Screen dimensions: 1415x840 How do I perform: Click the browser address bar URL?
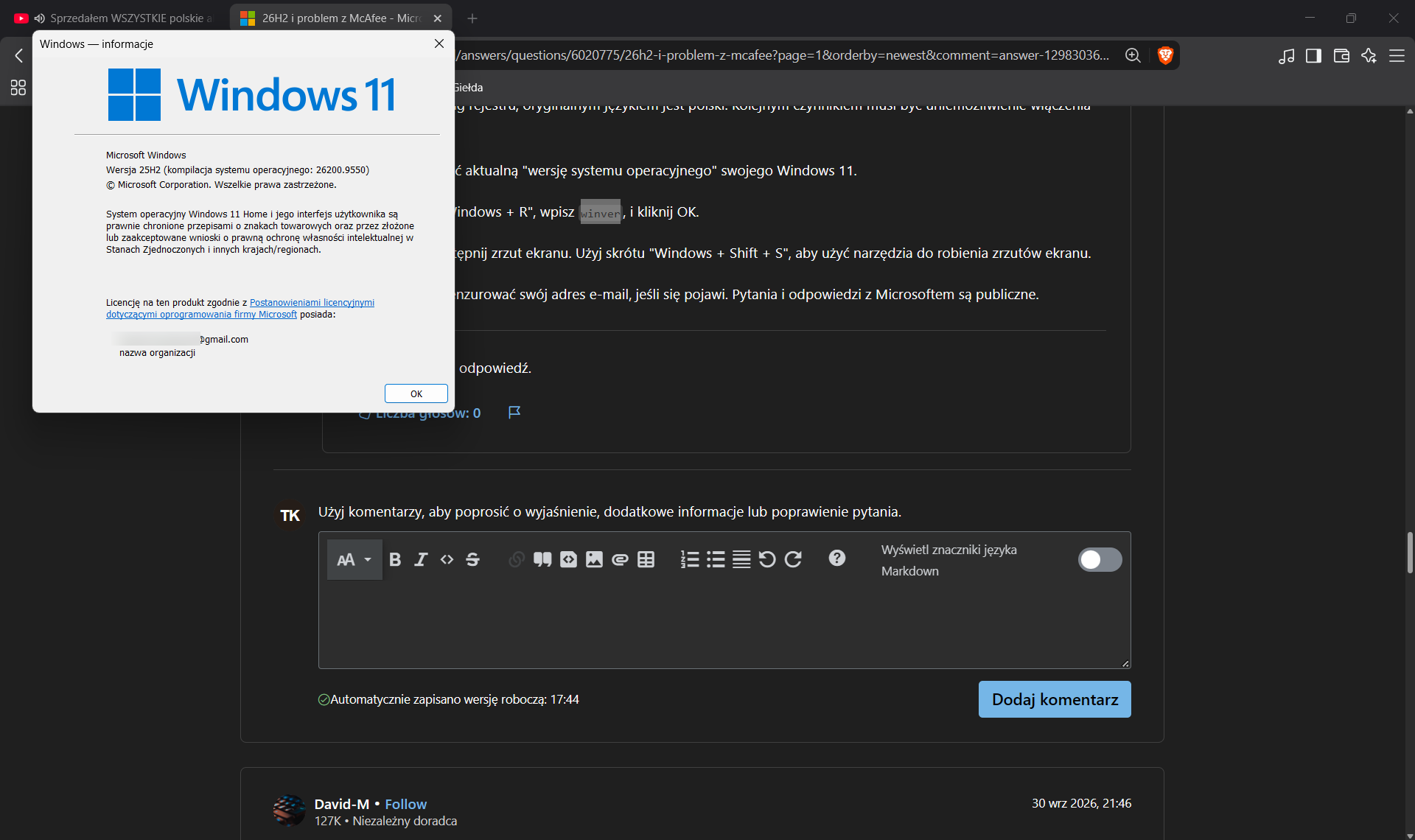click(x=783, y=55)
